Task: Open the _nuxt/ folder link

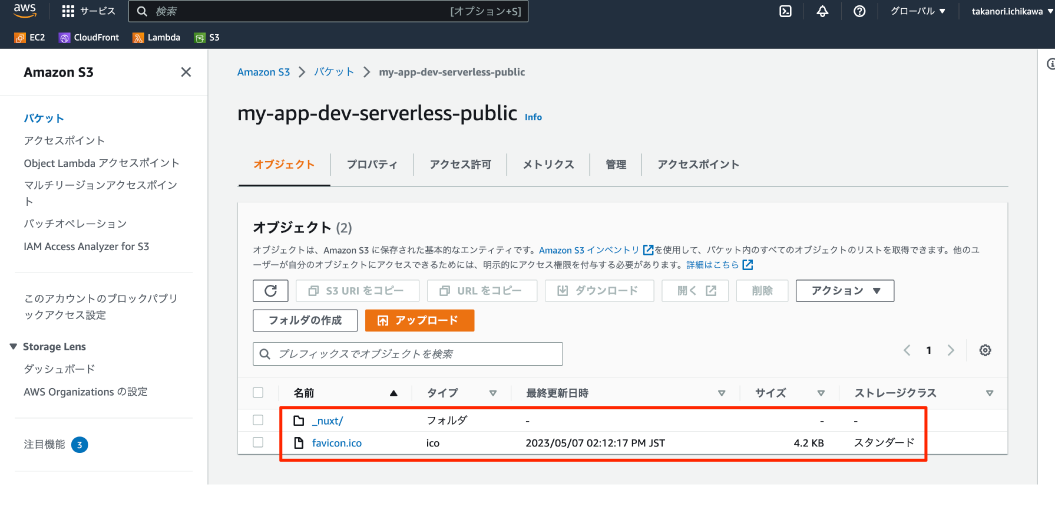Action: 328,421
